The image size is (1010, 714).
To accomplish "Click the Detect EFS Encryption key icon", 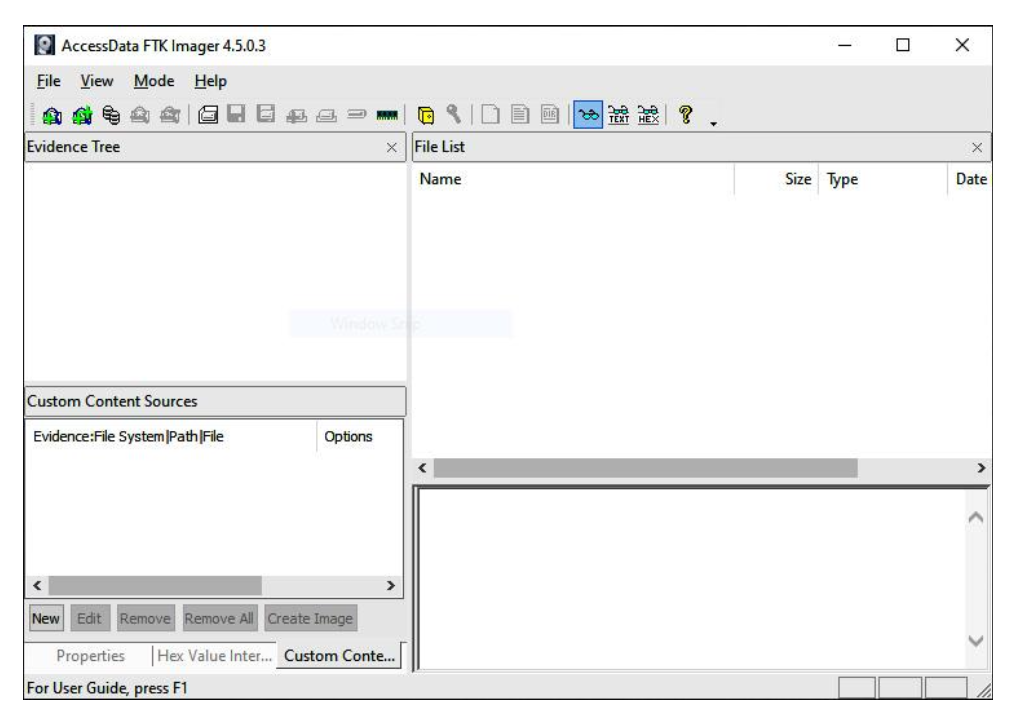I will (x=453, y=115).
